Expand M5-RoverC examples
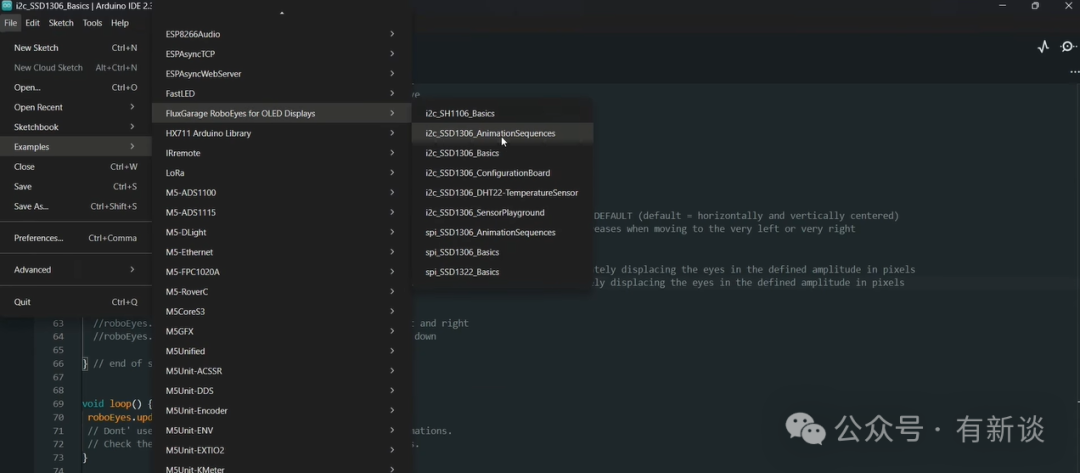1080x473 pixels. [282, 292]
